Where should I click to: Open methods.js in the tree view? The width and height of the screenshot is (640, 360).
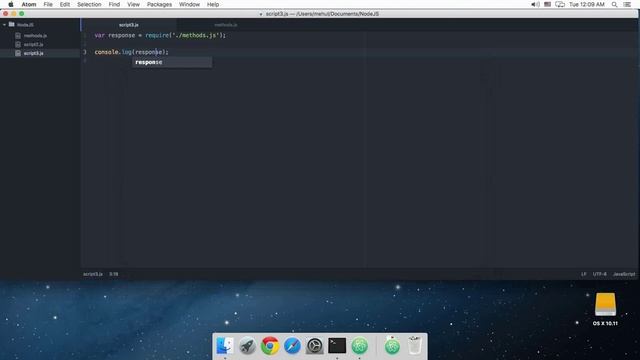pyautogui.click(x=35, y=36)
